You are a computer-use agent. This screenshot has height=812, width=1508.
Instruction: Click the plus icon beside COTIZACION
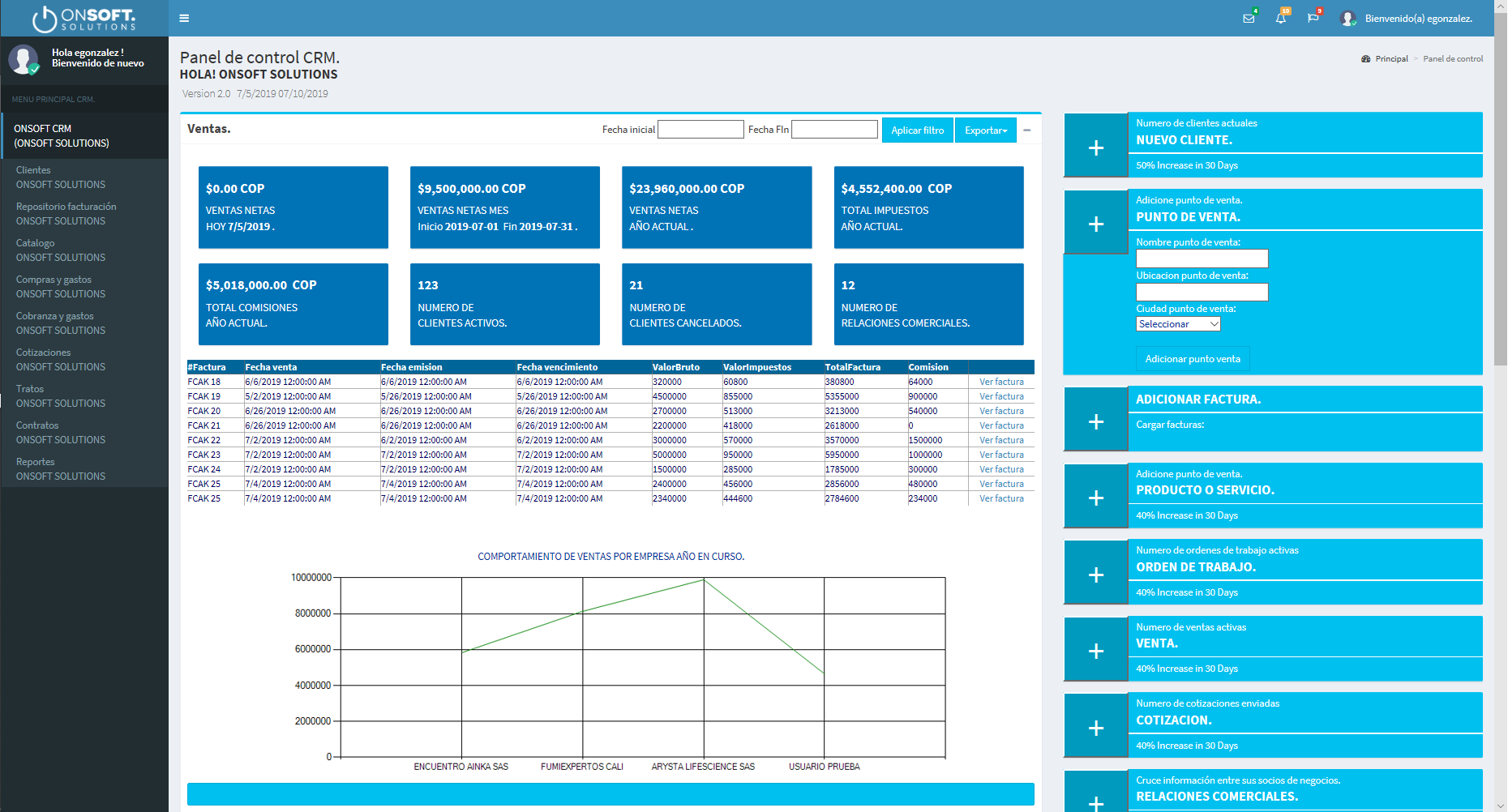[x=1095, y=728]
